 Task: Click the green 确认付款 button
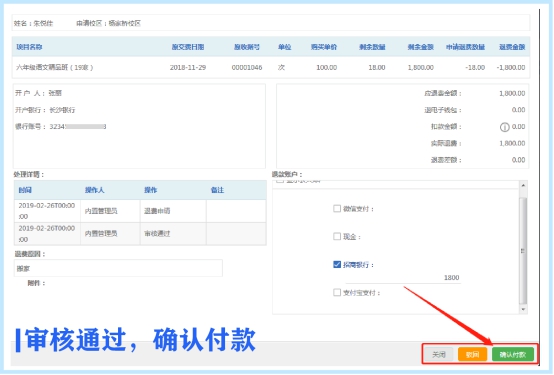[x=513, y=355]
